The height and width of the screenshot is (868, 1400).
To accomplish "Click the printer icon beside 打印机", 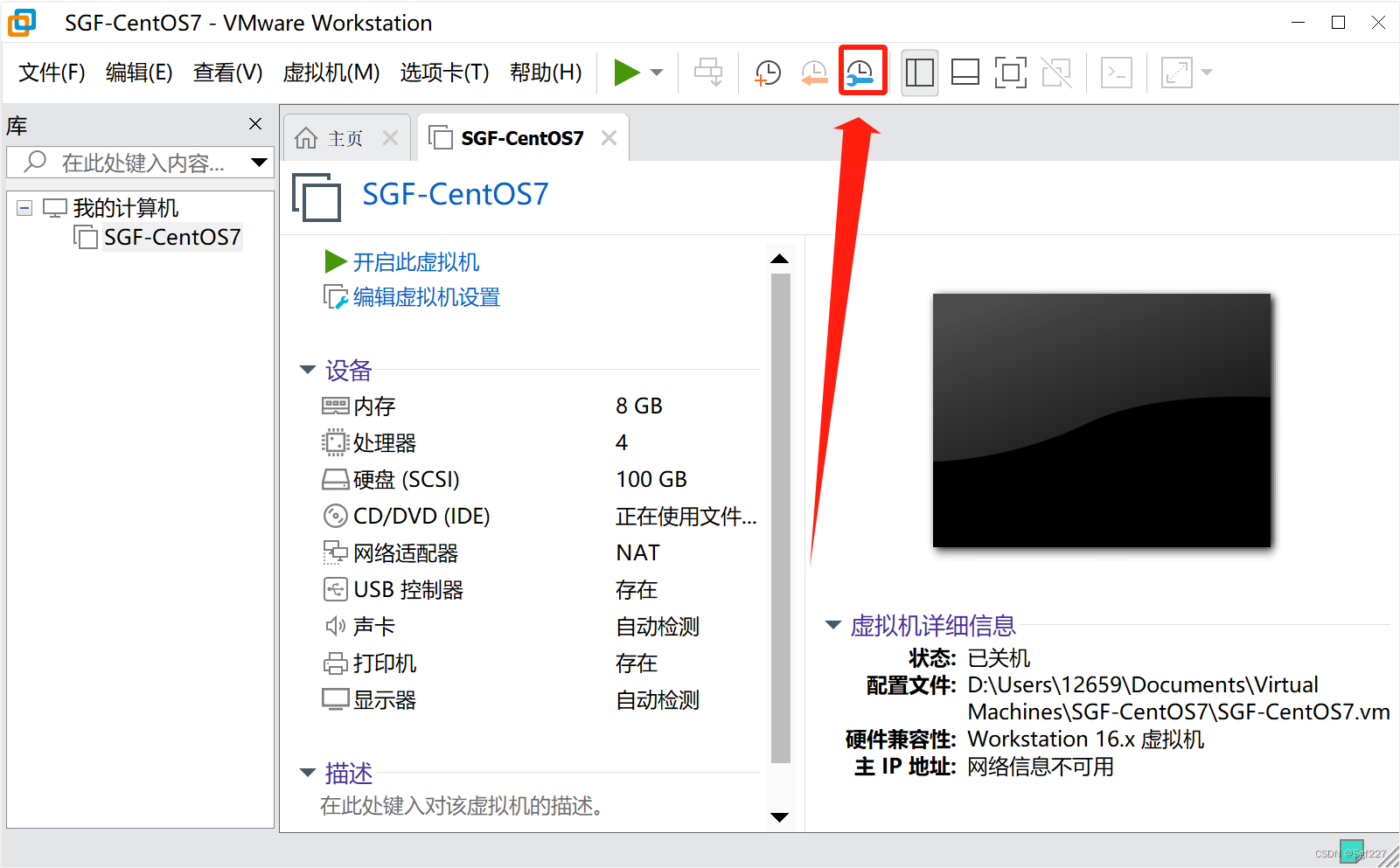I will 335,663.
